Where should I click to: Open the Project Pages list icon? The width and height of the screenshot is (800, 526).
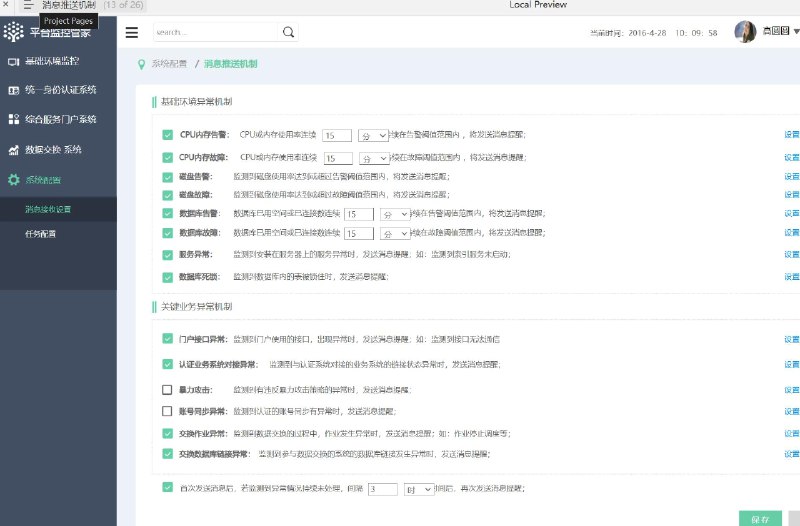[28, 5]
